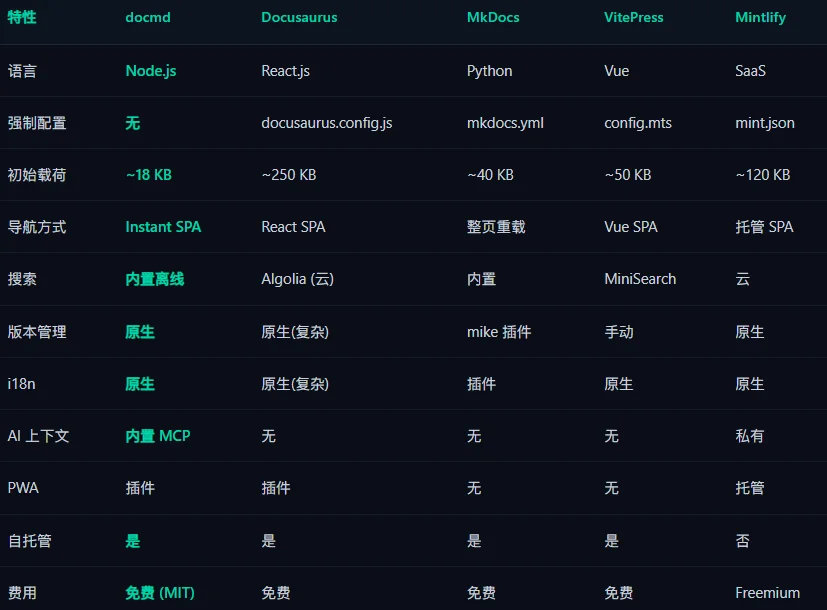
Task: Click the Vue SPA cell
Action: (631, 227)
